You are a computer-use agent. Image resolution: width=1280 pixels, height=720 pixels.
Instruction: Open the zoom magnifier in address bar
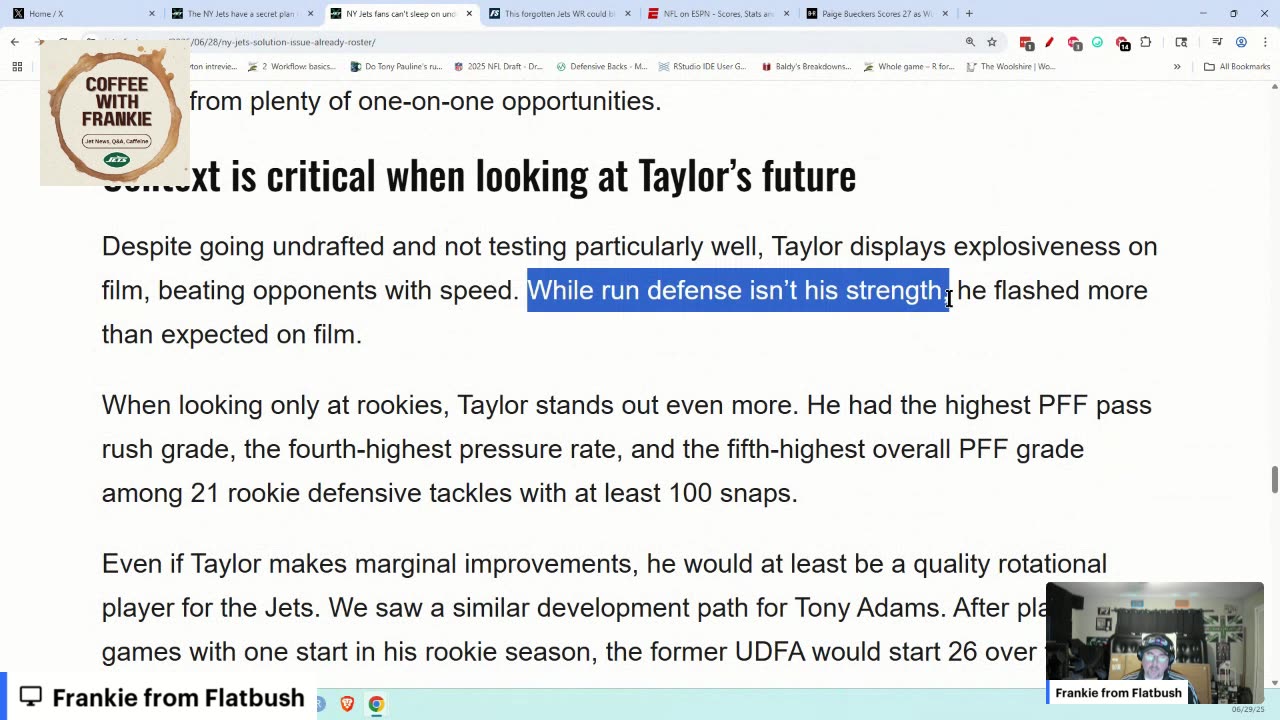[x=970, y=42]
